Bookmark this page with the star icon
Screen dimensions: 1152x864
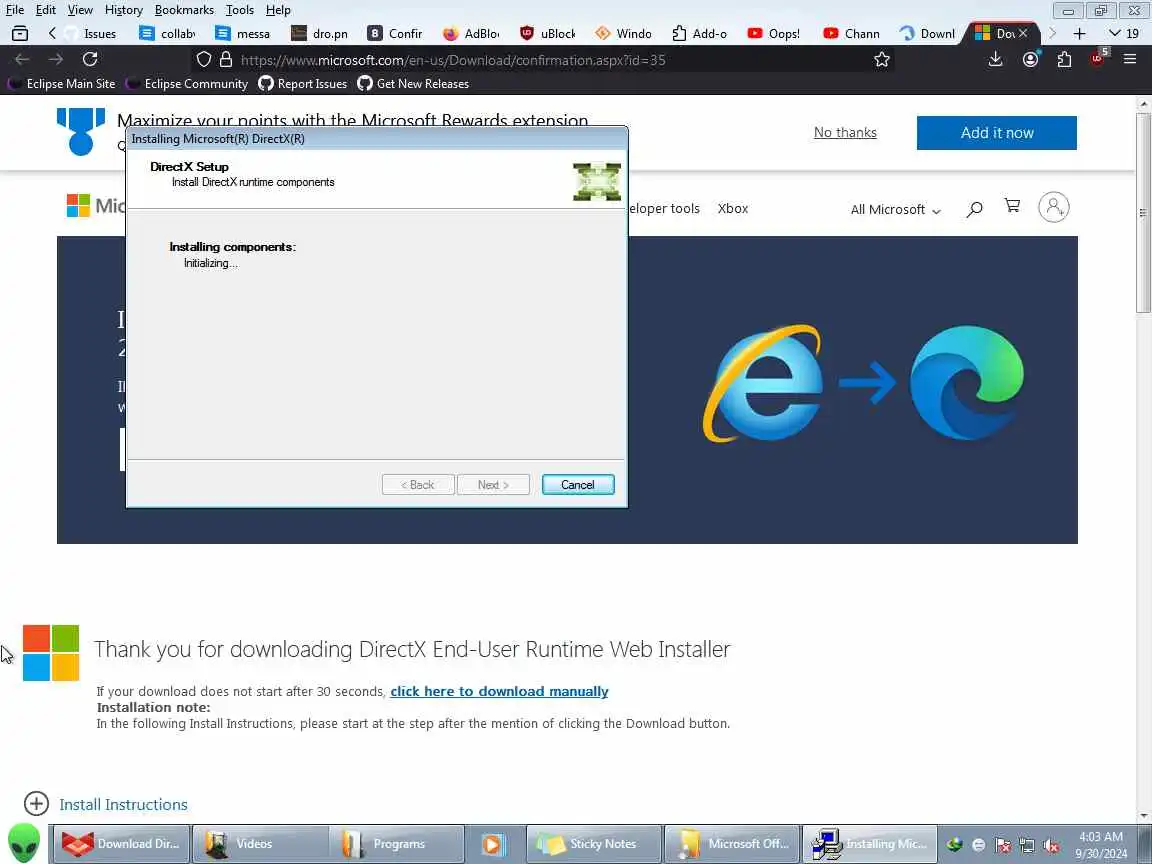[x=882, y=60]
